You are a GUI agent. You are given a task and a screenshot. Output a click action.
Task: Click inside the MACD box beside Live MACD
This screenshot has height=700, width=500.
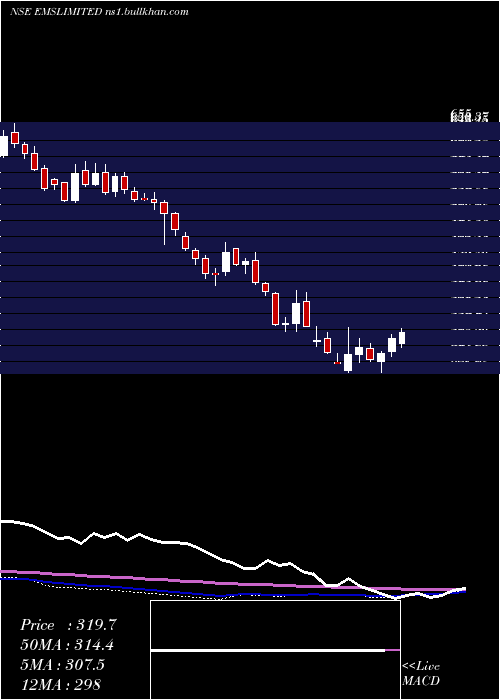pos(275,650)
